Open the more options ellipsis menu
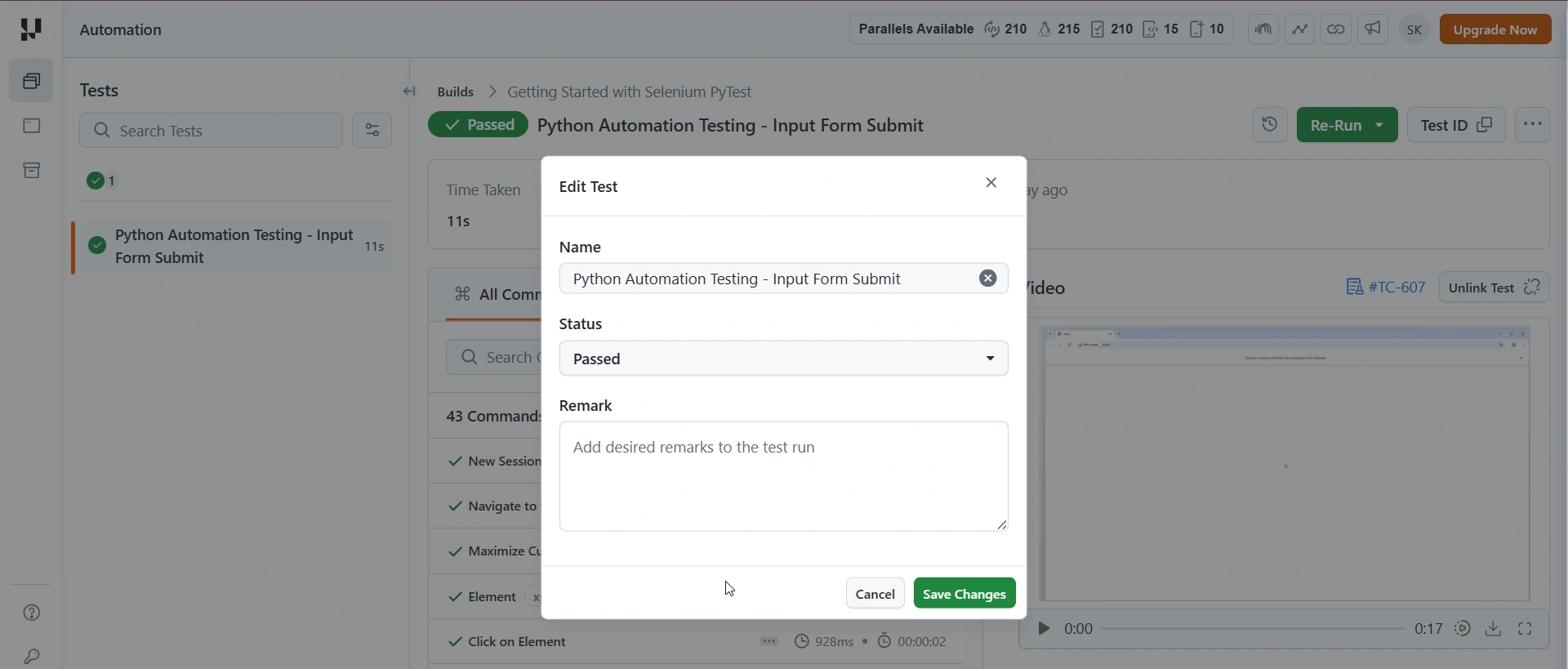The height and width of the screenshot is (669, 1568). coord(1533,125)
